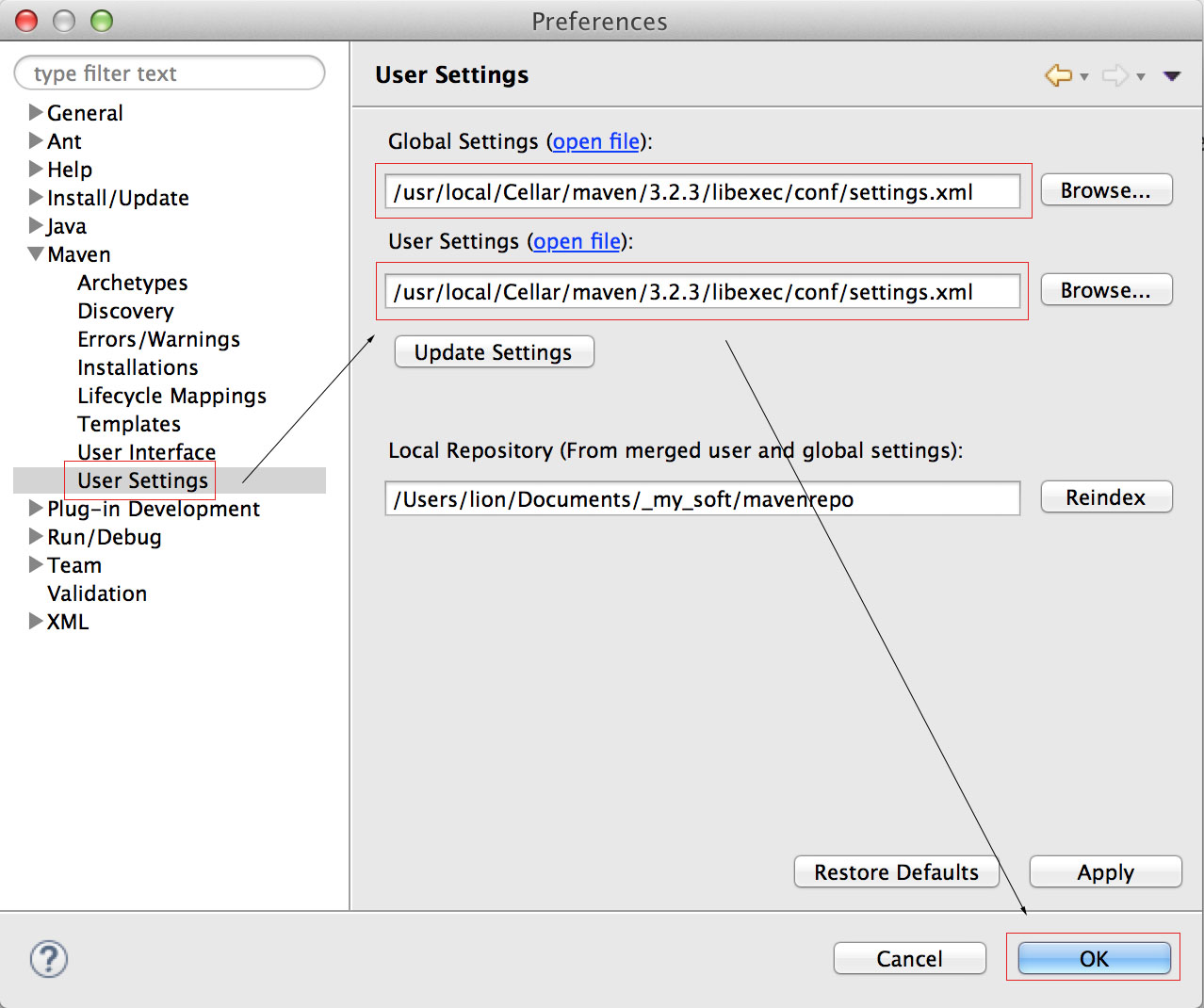Select Plug-in Development label in tree
The height and width of the screenshot is (1008, 1204).
pos(154,509)
